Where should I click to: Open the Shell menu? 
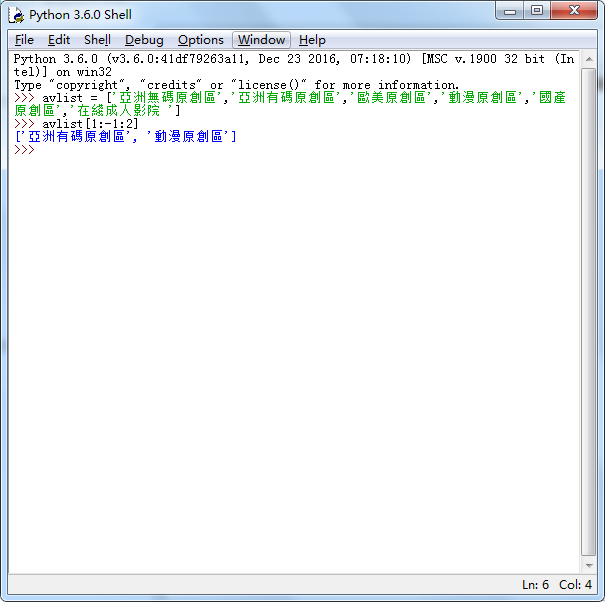pos(97,40)
